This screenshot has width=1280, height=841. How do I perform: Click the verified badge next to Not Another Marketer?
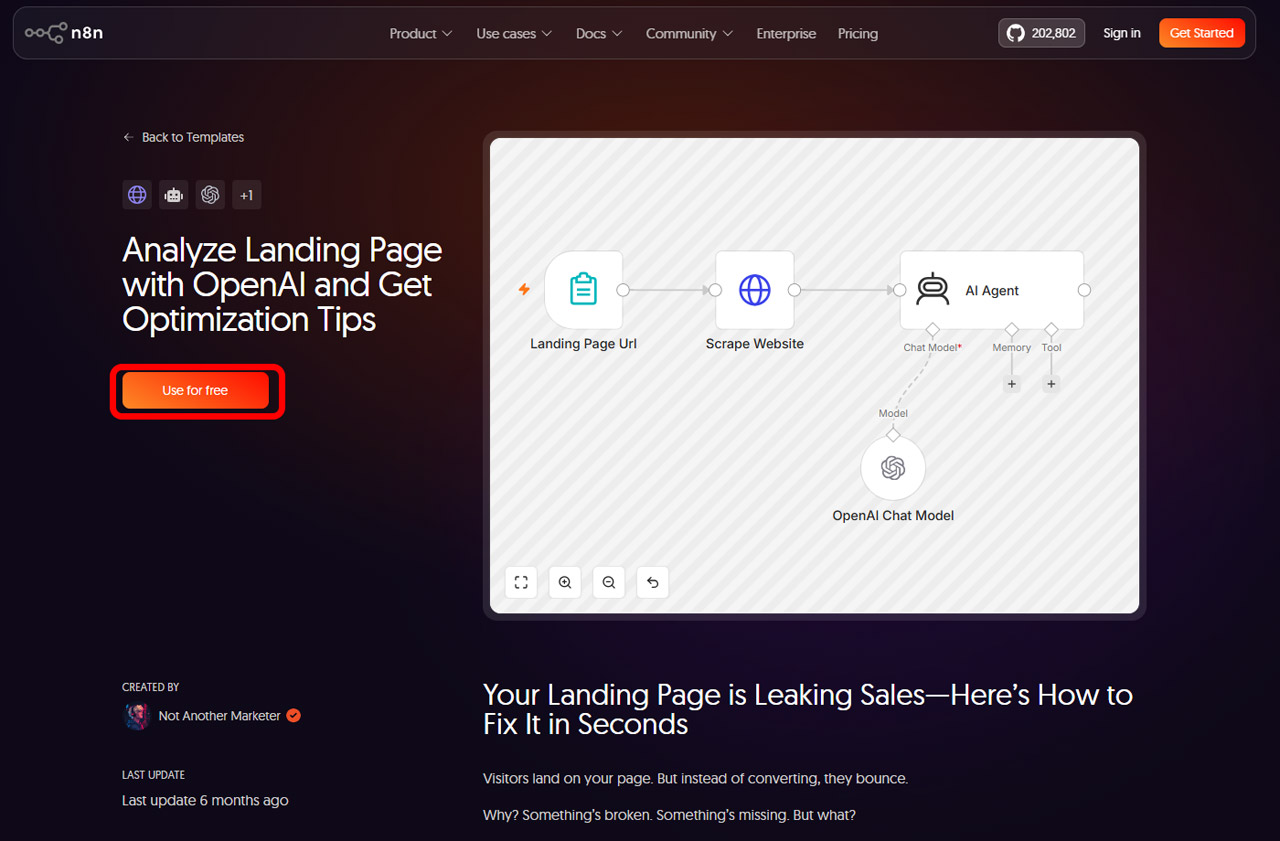(294, 716)
